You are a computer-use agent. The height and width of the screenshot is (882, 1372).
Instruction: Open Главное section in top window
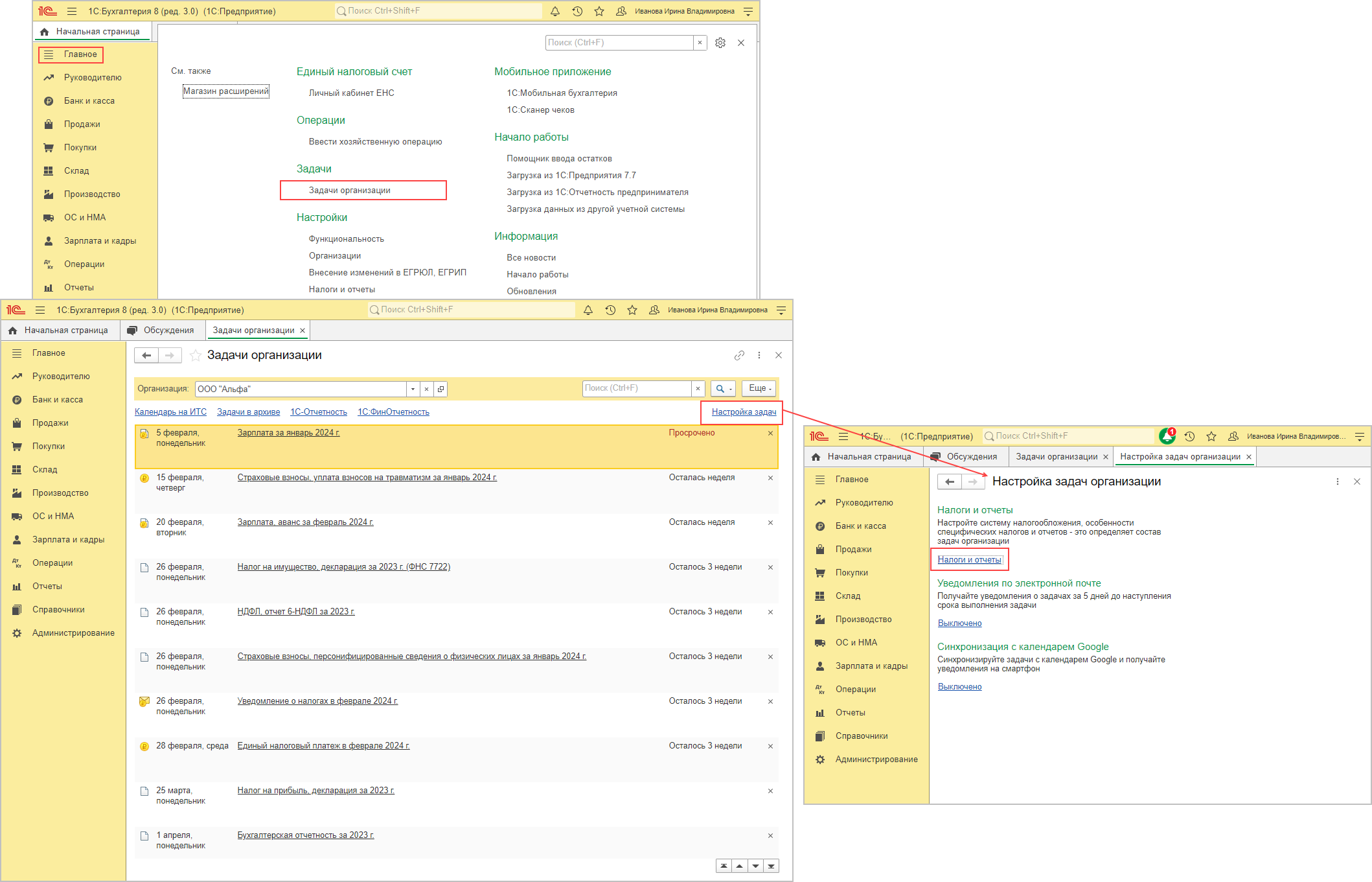(x=71, y=54)
